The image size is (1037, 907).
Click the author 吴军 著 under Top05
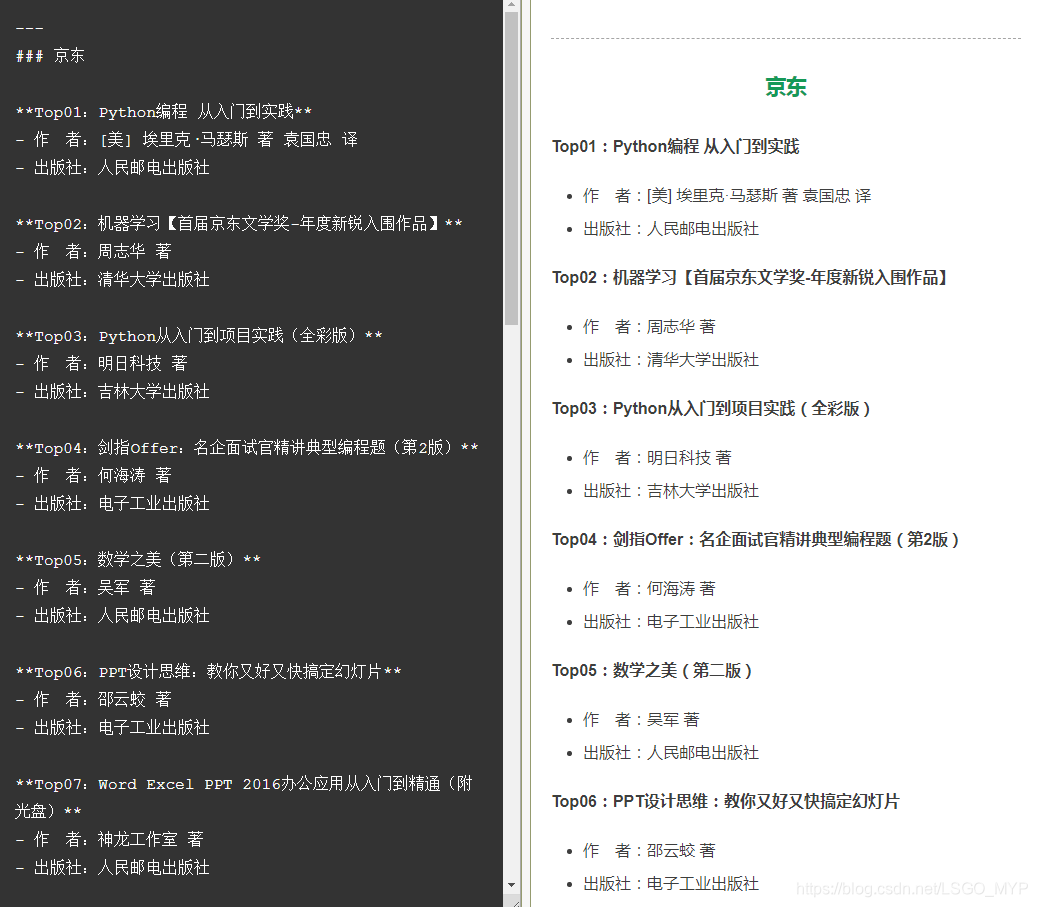click(x=641, y=719)
